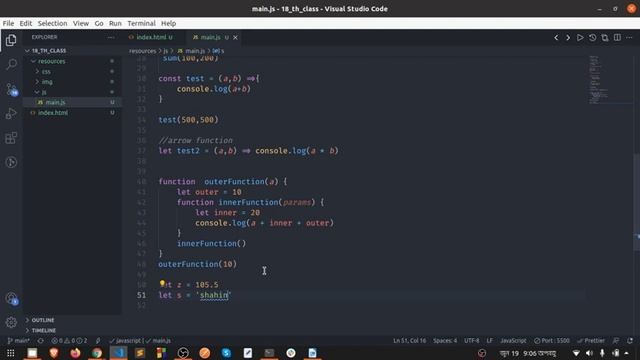Click the navigate forward arrow in editor toolbar

(x=568, y=38)
